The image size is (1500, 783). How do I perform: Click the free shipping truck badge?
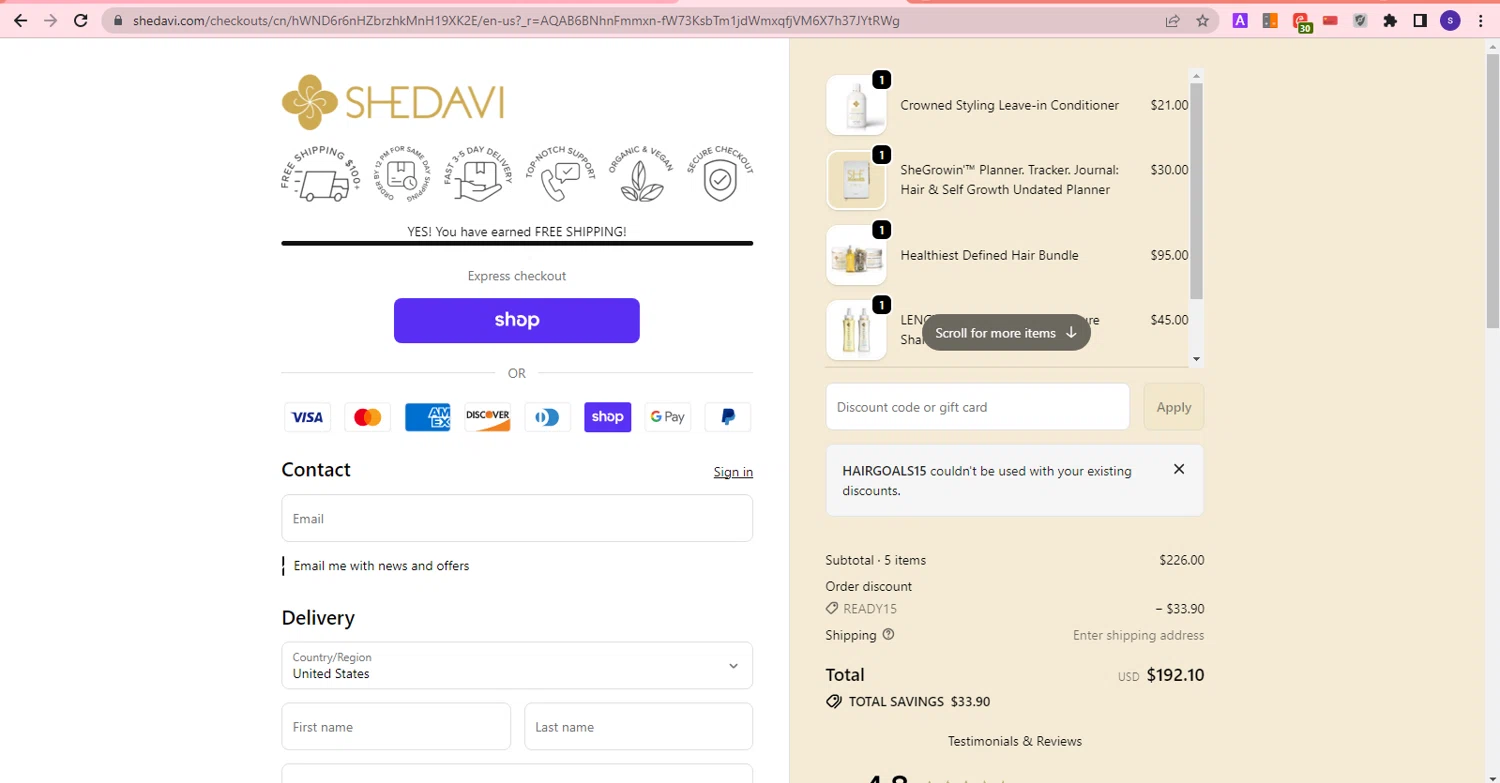pyautogui.click(x=320, y=175)
